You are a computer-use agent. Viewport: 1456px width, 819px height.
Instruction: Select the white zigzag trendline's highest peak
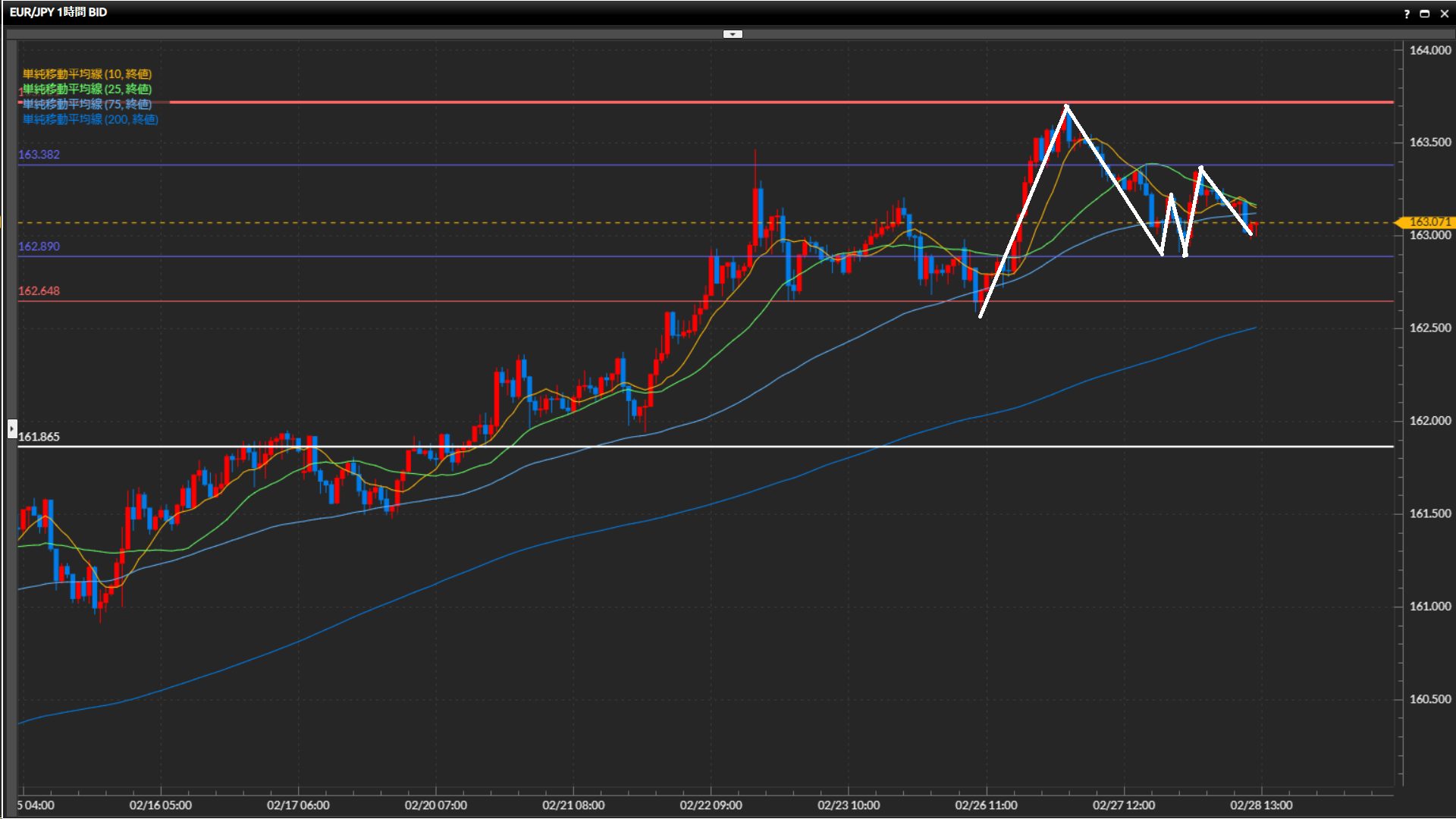click(x=1066, y=107)
